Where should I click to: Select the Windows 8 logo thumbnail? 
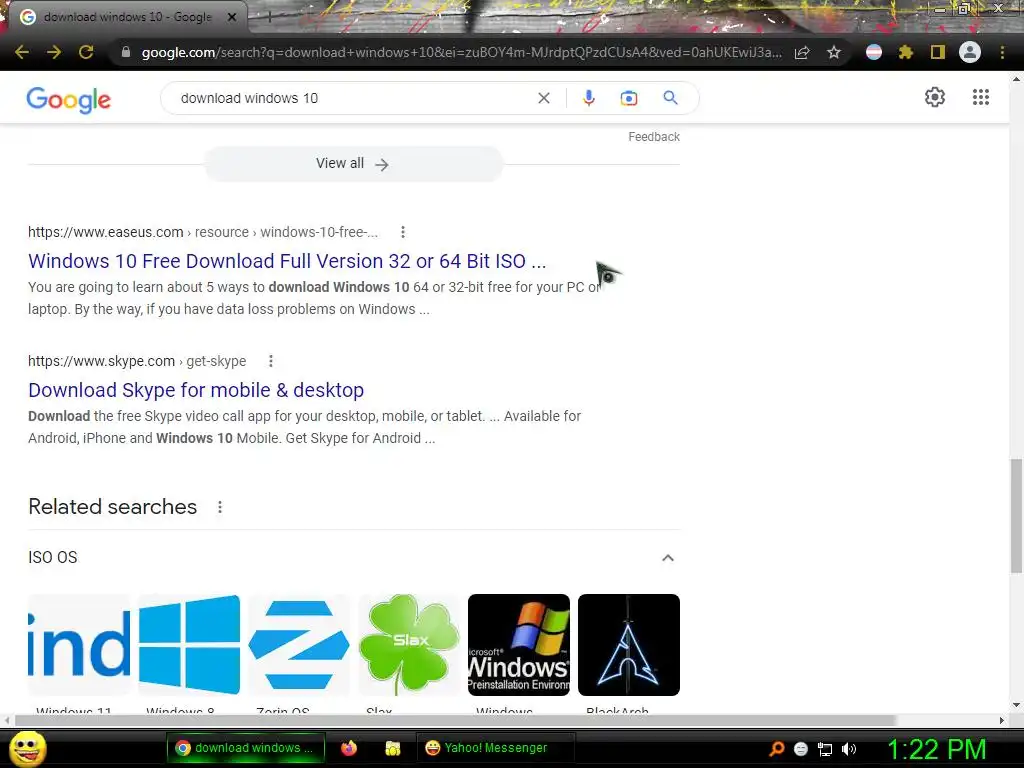pyautogui.click(x=189, y=645)
